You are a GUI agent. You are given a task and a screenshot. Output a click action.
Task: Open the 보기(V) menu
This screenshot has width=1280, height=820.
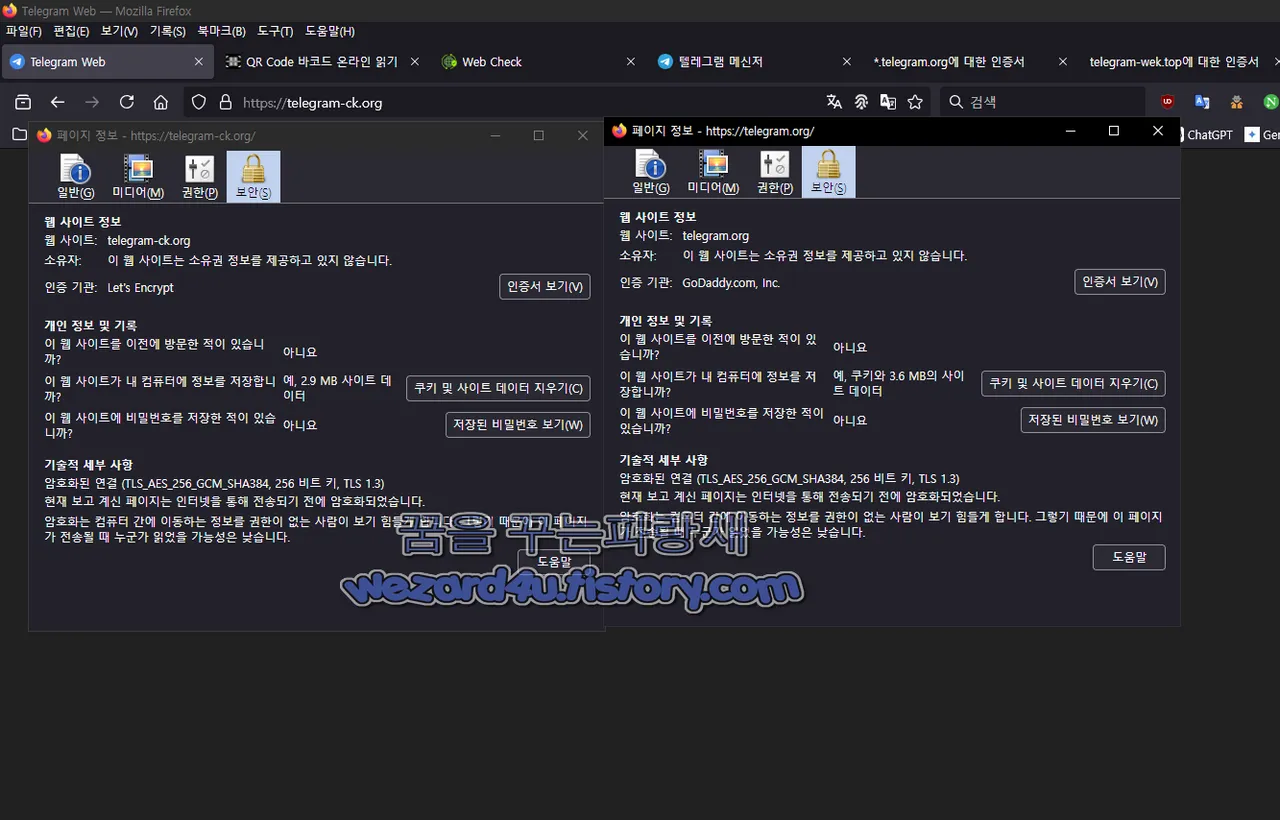[119, 31]
